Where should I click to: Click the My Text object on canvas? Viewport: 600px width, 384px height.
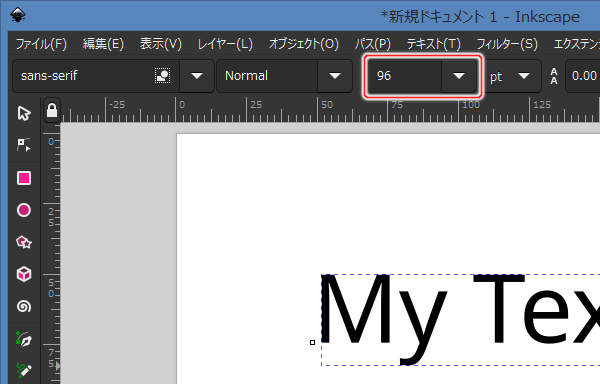[460, 319]
